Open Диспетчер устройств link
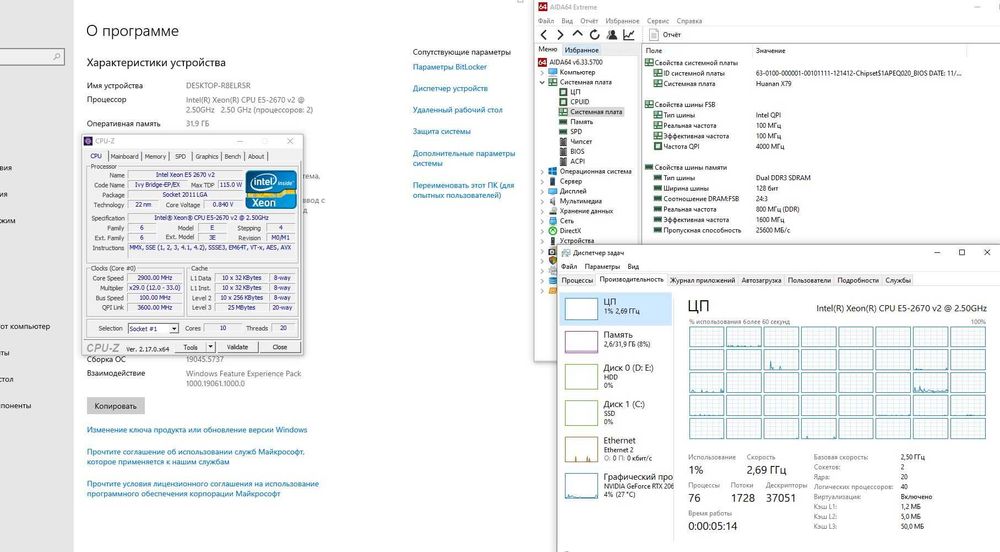Image resolution: width=1000 pixels, height=552 pixels. [x=450, y=89]
